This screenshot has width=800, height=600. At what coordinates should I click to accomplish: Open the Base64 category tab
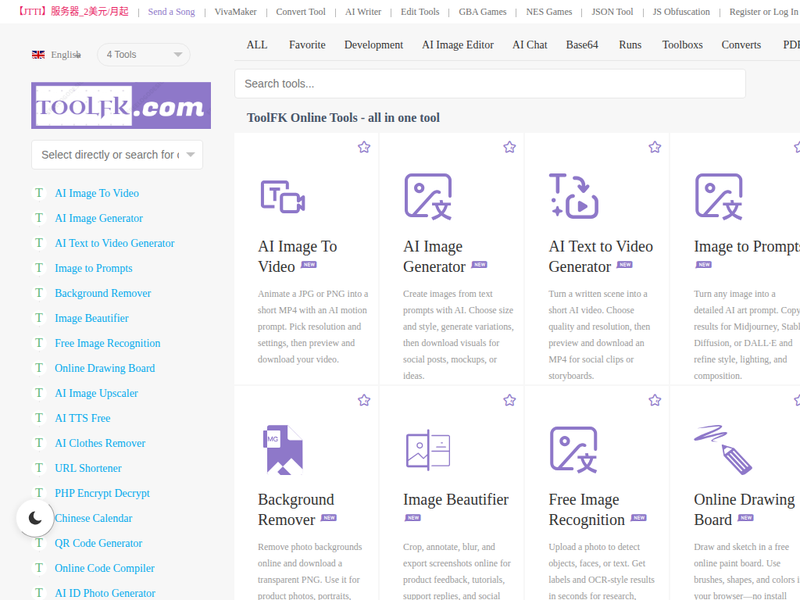pyautogui.click(x=582, y=45)
